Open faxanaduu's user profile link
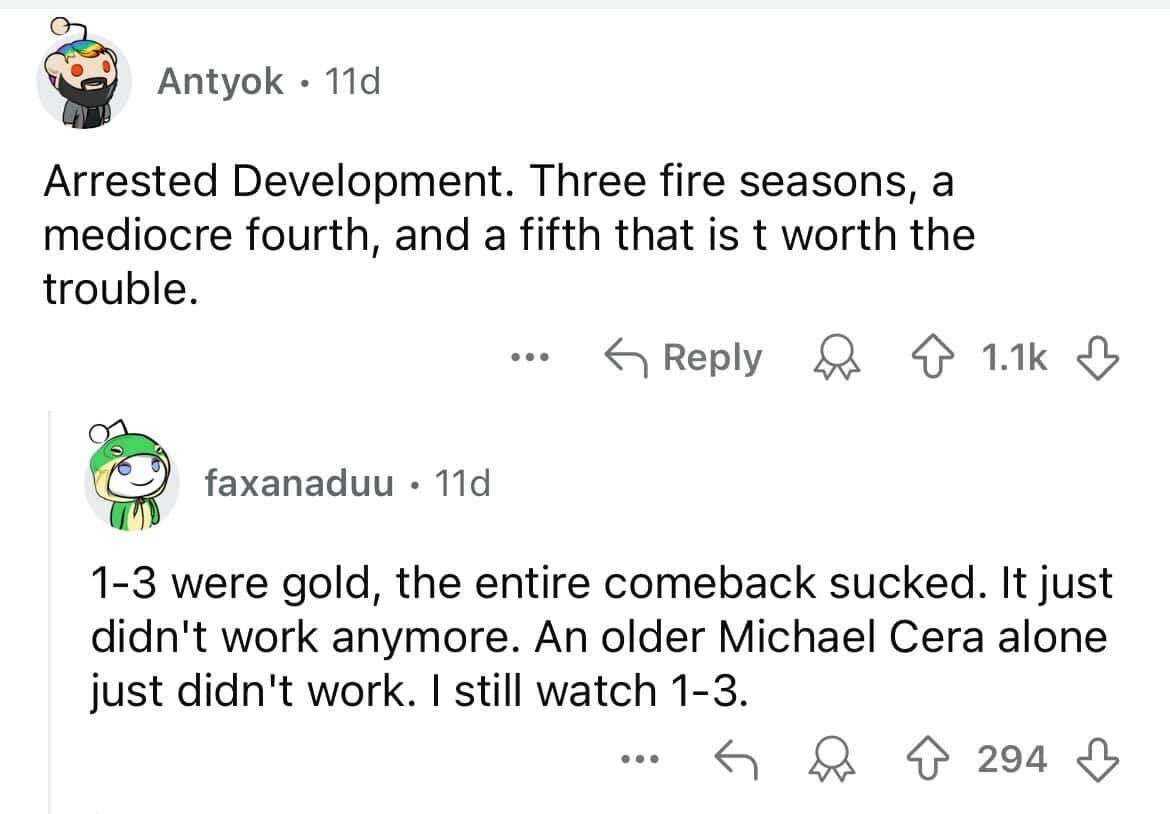The height and width of the screenshot is (814, 1170). 298,484
